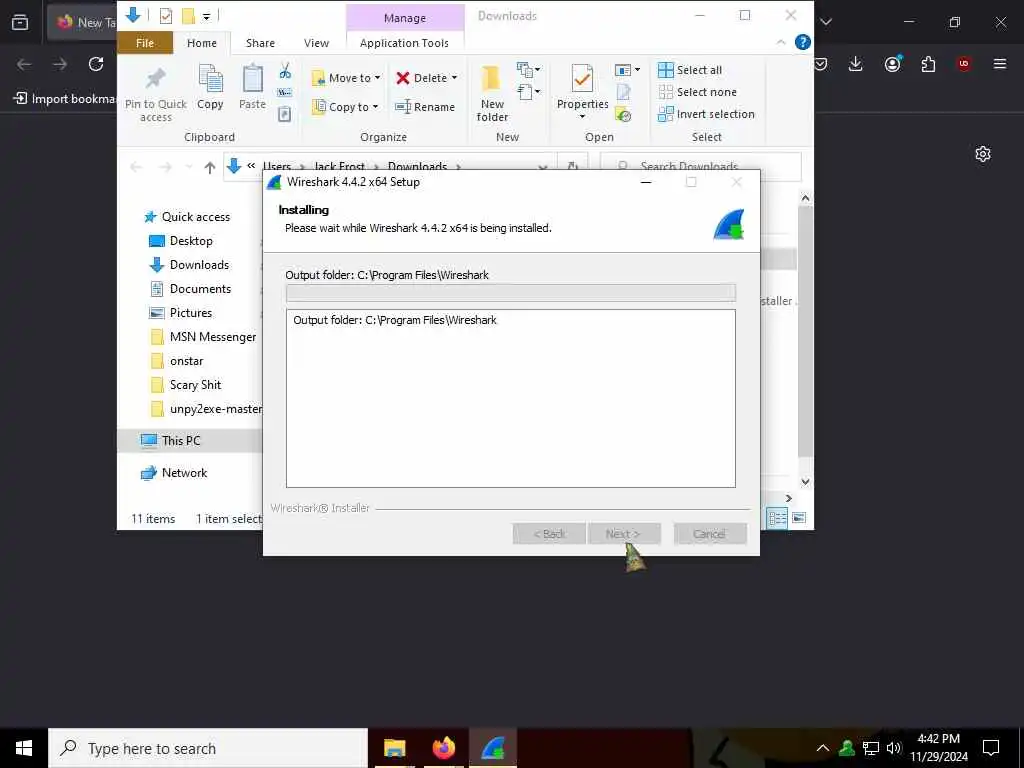Viewport: 1024px width, 768px height.
Task: Click the Paste shortcut icon
Action: point(285,114)
